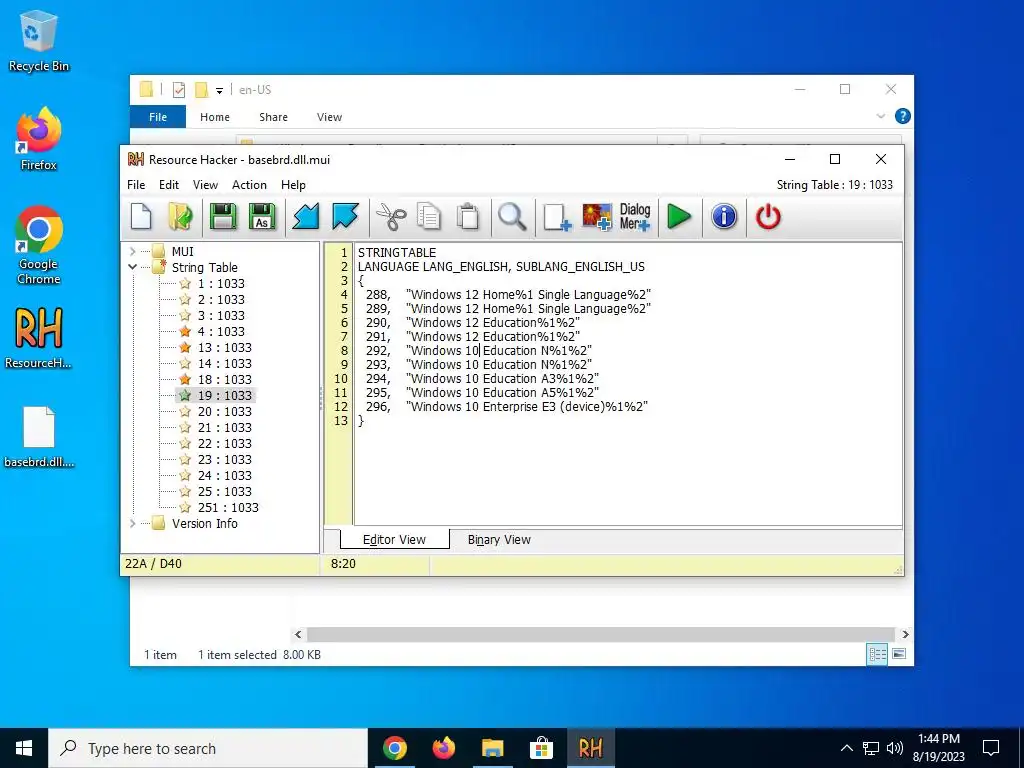Image resolution: width=1024 pixels, height=768 pixels.
Task: Click the Add image resource icon
Action: 597,217
